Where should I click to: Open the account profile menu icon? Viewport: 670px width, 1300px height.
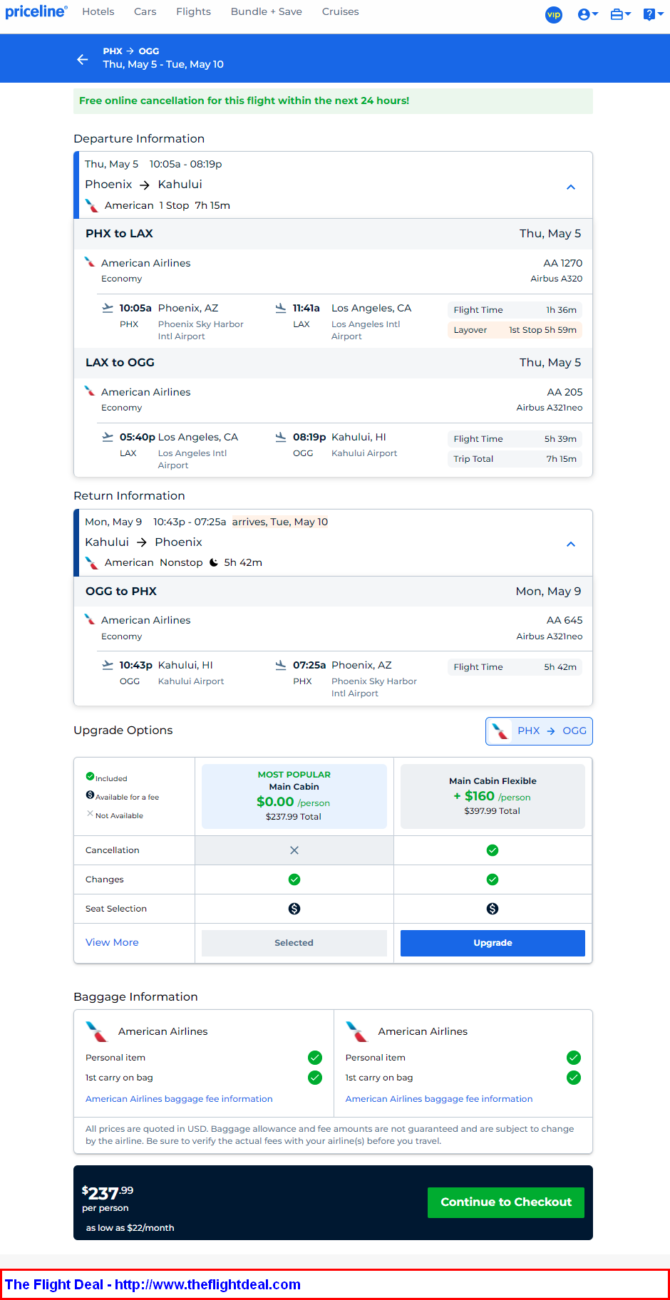(x=587, y=14)
